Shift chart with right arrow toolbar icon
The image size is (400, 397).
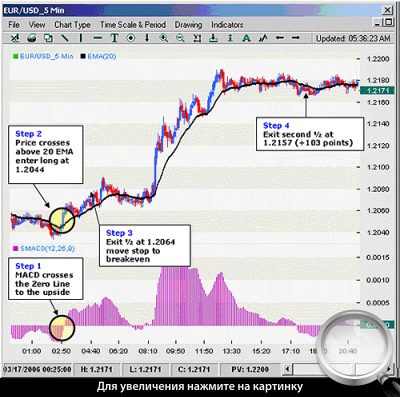tap(296, 38)
